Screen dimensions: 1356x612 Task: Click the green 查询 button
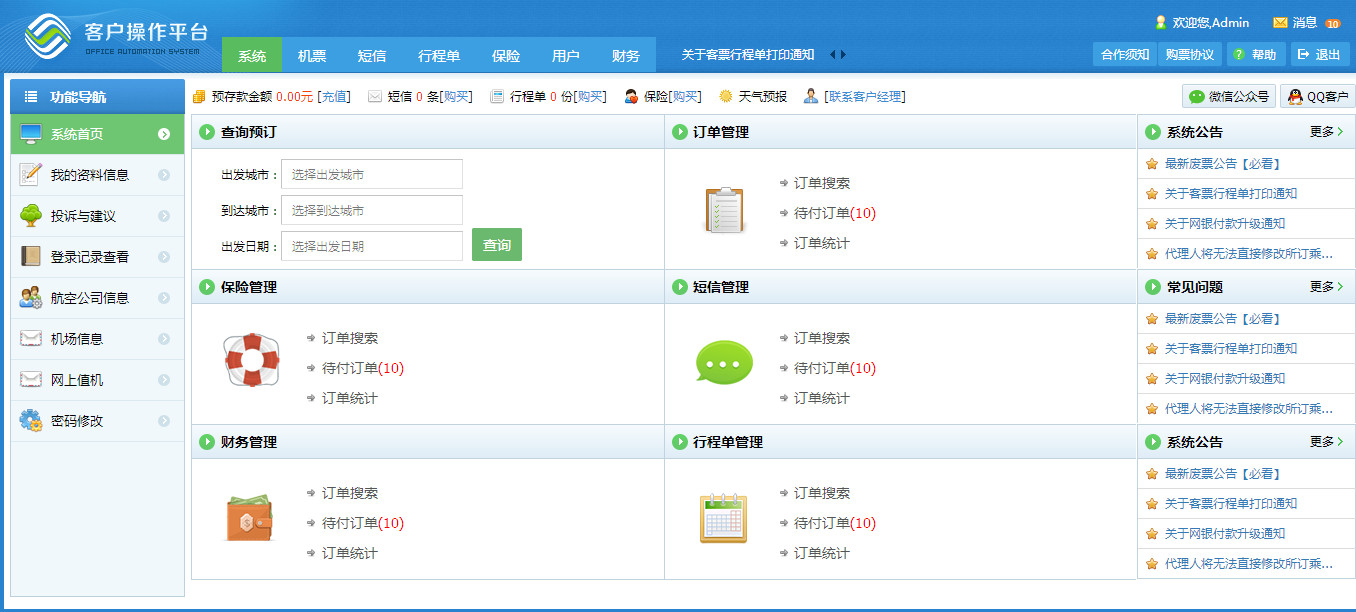tap(497, 245)
